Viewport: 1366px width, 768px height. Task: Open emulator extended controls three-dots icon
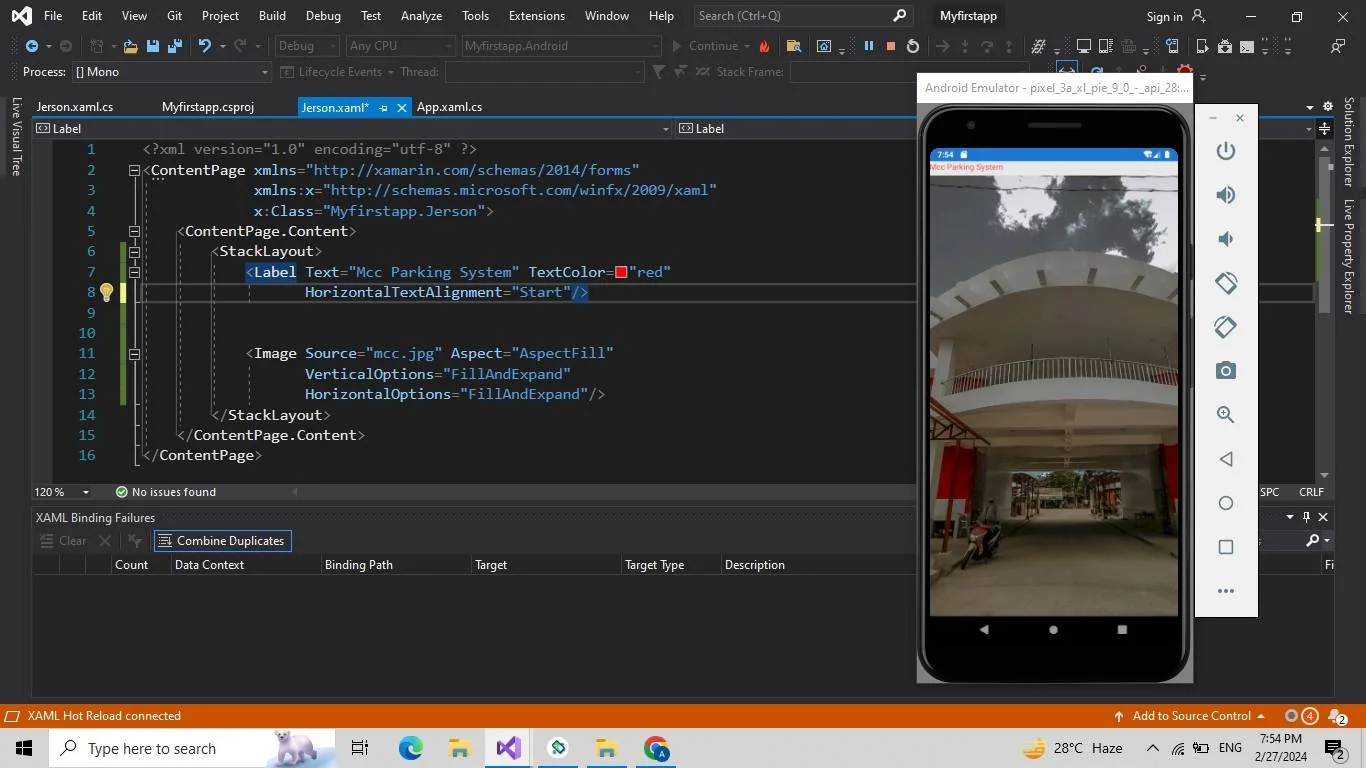pos(1226,591)
